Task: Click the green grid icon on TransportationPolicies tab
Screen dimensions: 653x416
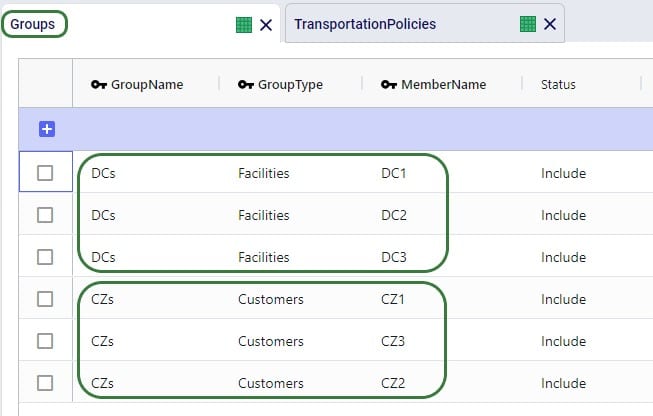Action: pos(528,24)
